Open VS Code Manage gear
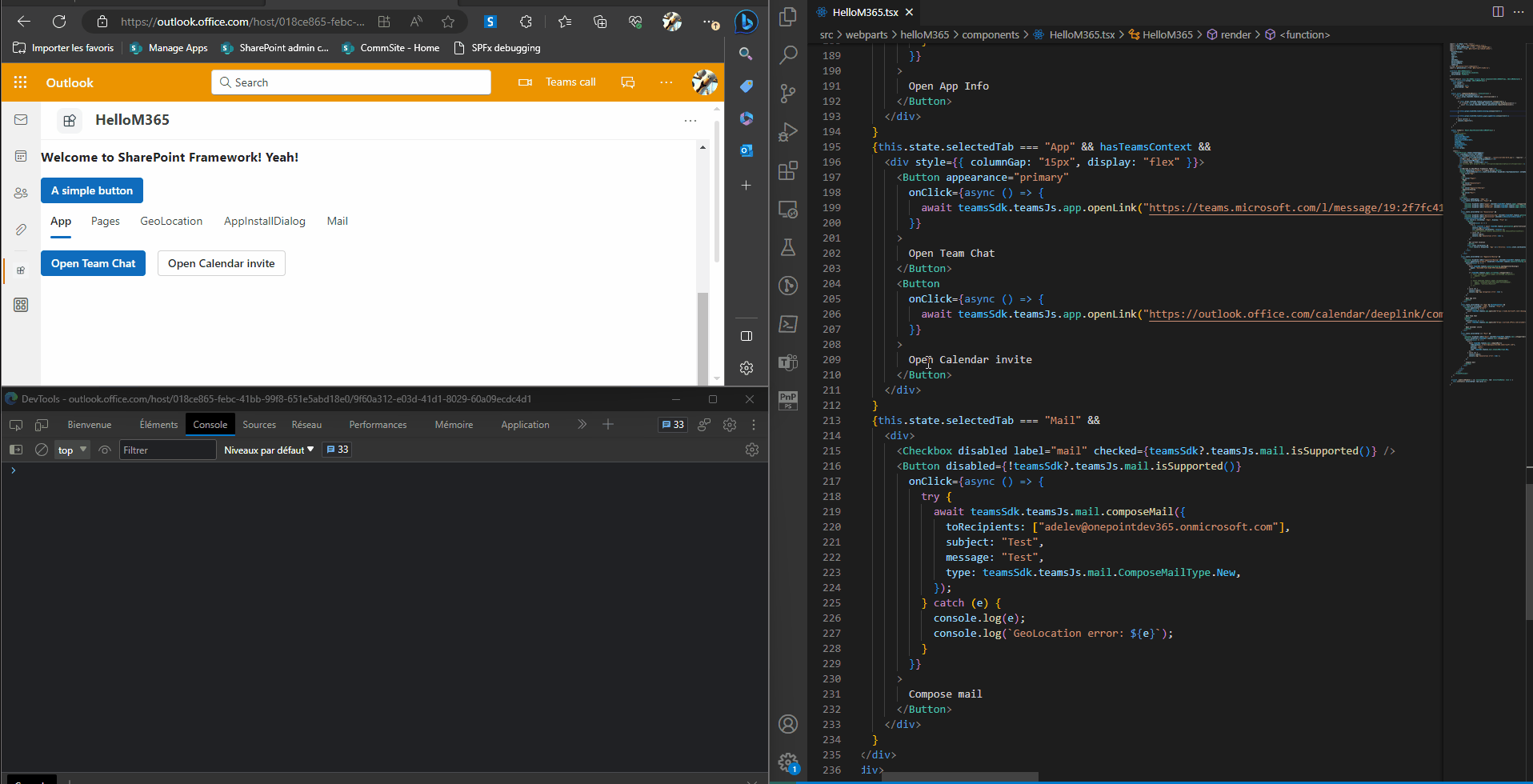Image resolution: width=1533 pixels, height=784 pixels. 788,762
